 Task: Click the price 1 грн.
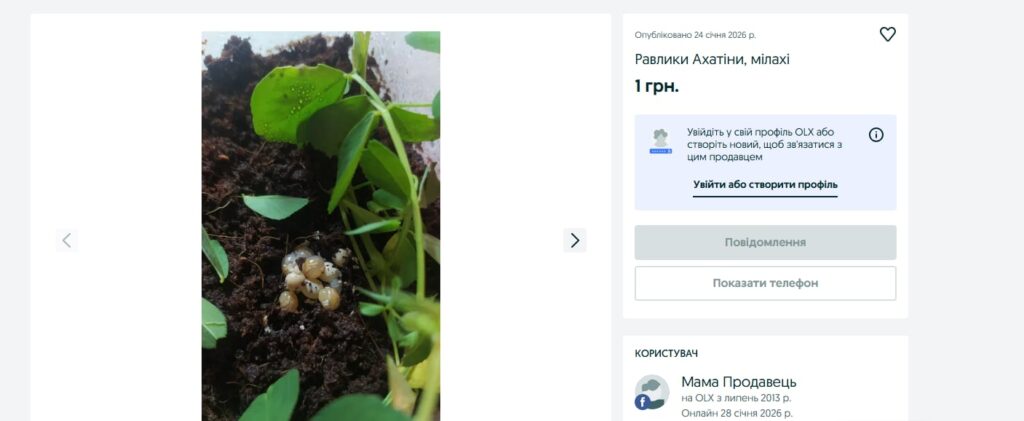tap(656, 86)
